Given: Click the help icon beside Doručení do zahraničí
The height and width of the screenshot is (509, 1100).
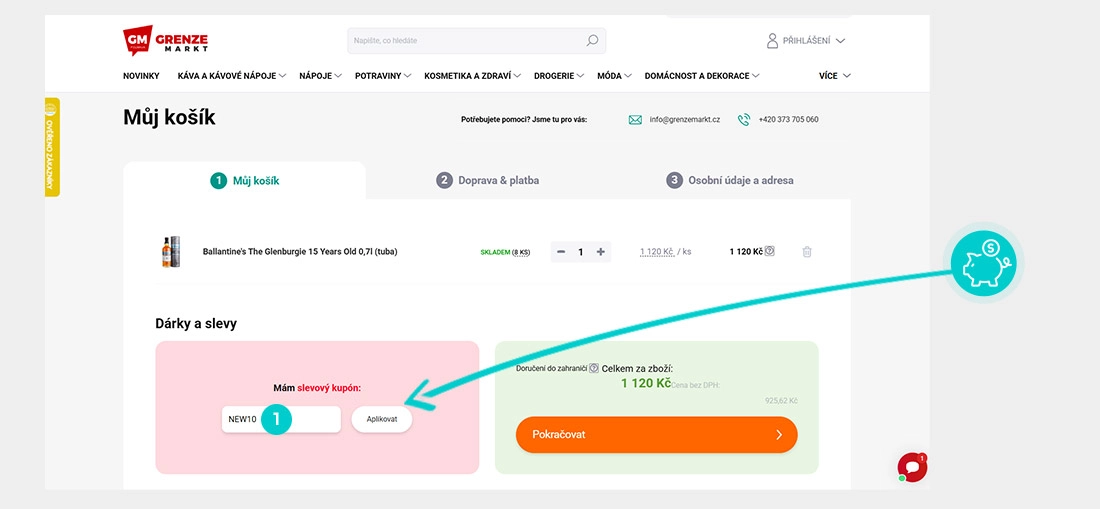Looking at the screenshot, I should [x=593, y=368].
